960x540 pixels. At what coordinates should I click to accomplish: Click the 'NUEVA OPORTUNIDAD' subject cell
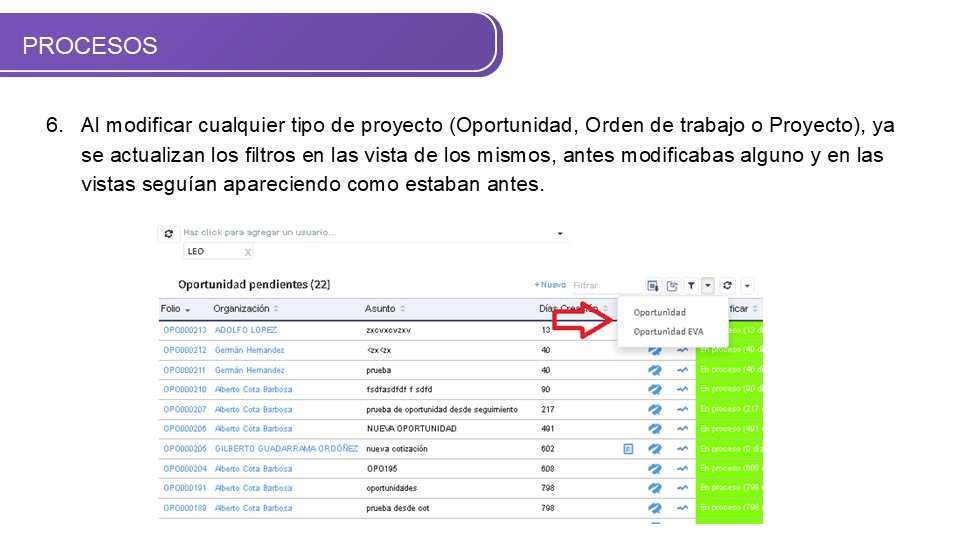coord(411,429)
